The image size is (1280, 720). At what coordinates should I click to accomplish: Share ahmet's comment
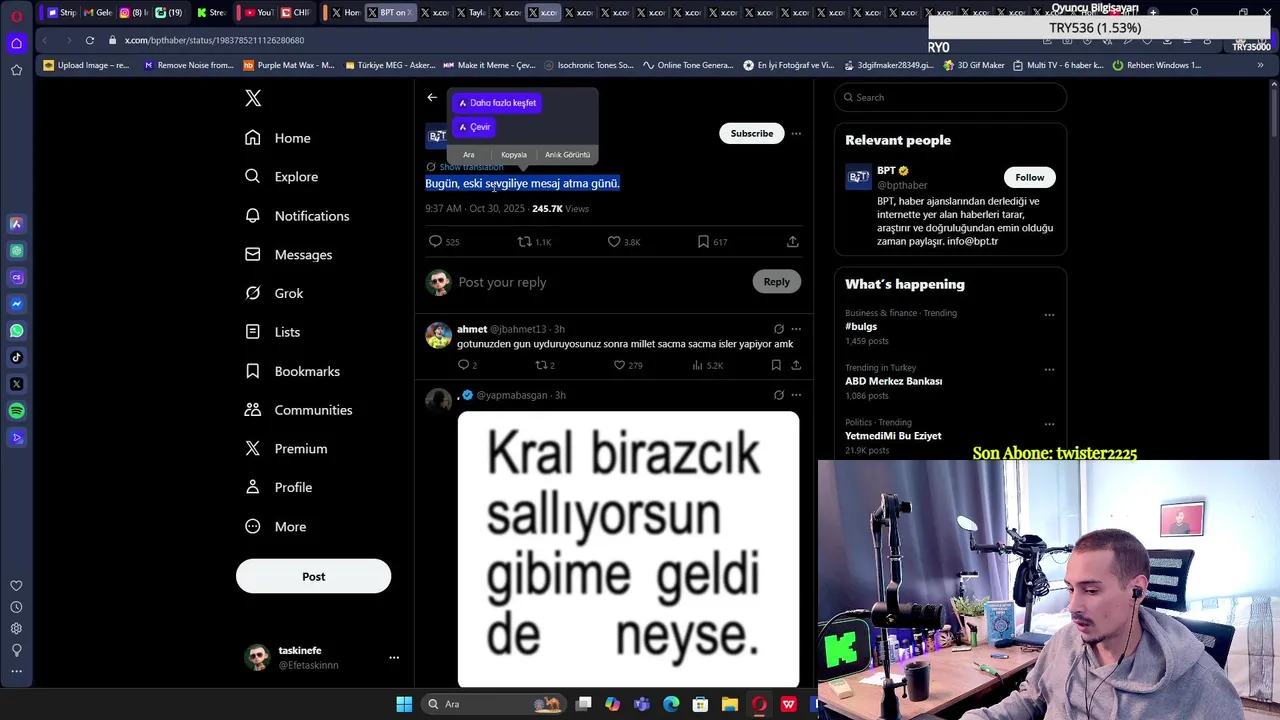point(796,365)
